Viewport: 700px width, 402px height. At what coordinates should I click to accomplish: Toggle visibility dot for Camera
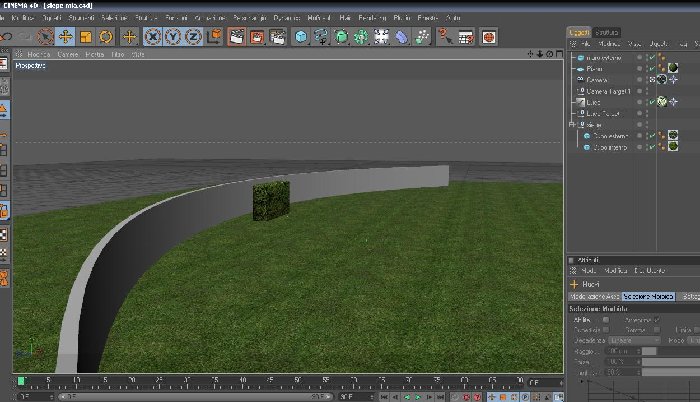pyautogui.click(x=639, y=80)
